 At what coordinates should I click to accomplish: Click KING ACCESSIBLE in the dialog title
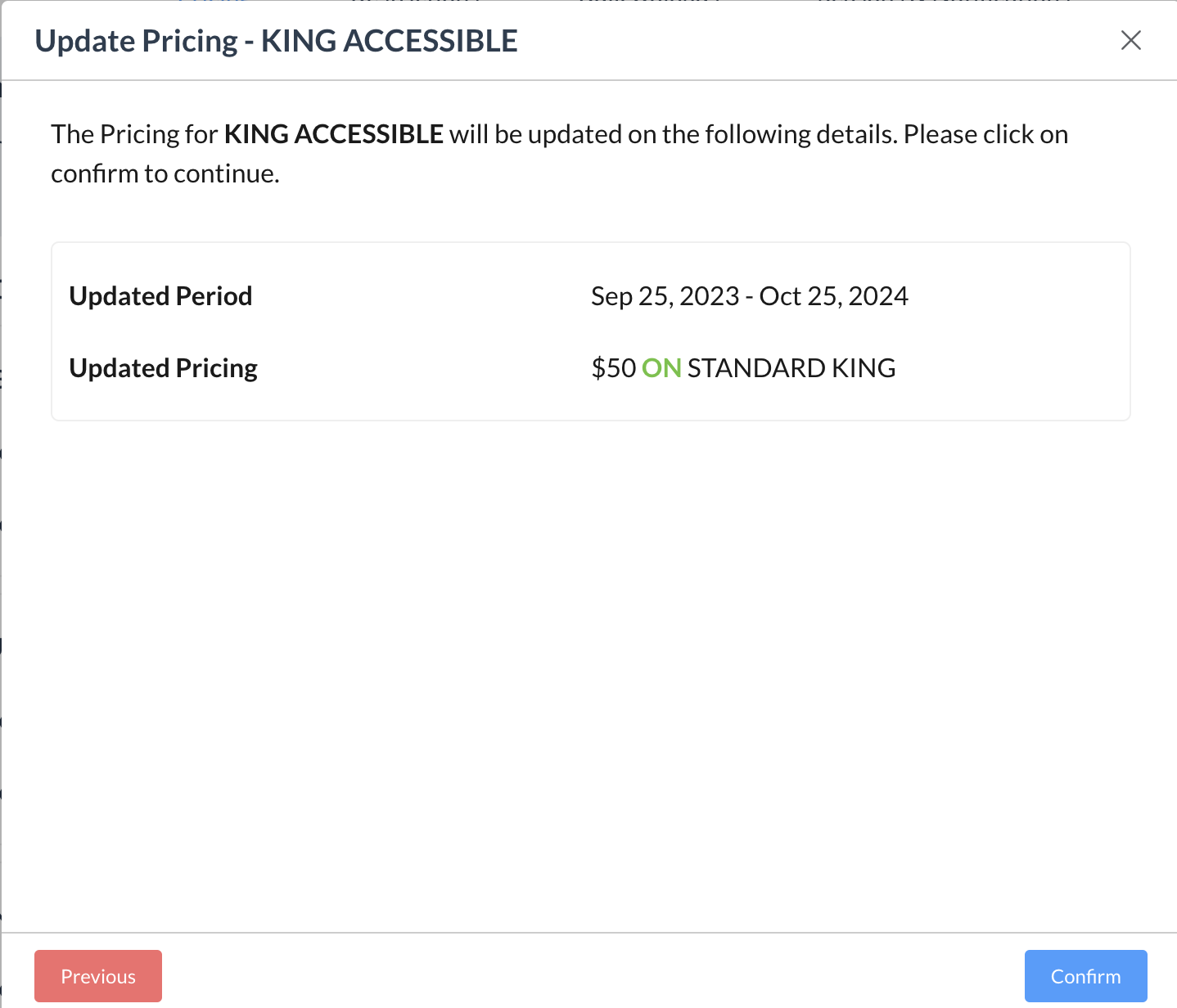(x=389, y=41)
